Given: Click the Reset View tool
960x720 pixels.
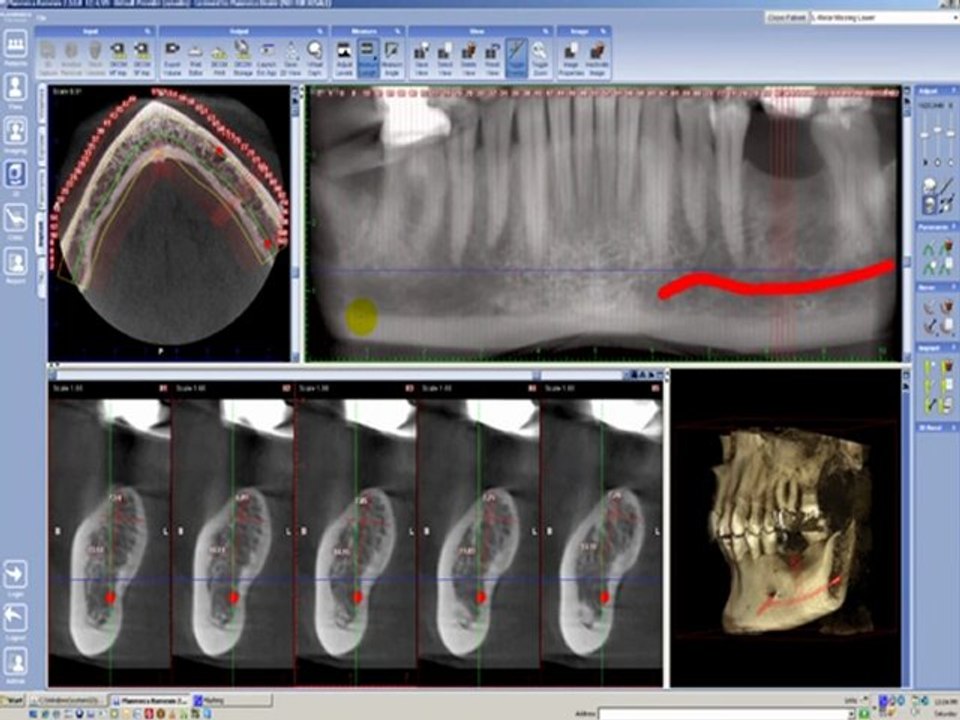Looking at the screenshot, I should coord(493,58).
